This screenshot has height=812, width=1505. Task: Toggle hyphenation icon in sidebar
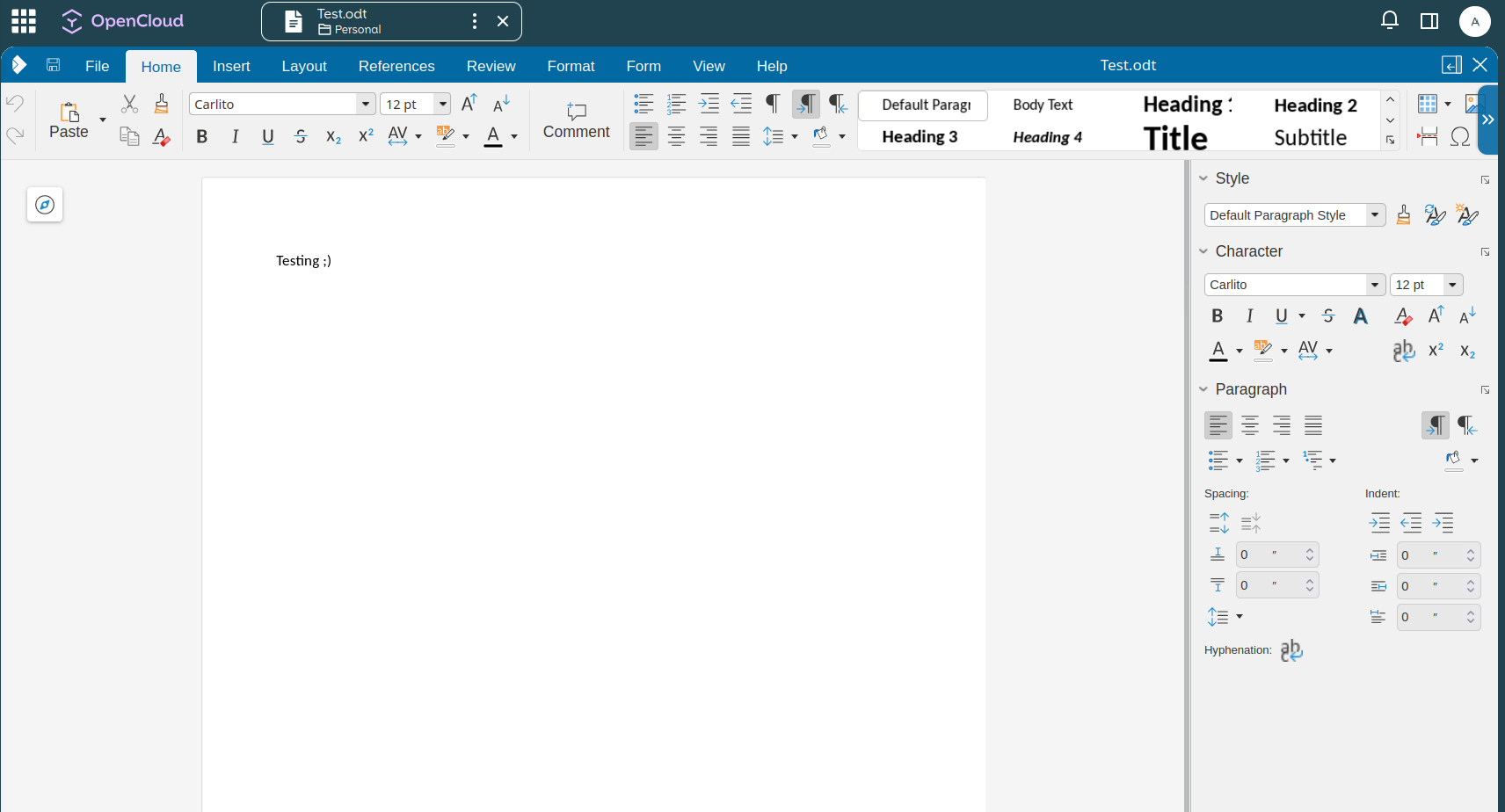point(1291,650)
